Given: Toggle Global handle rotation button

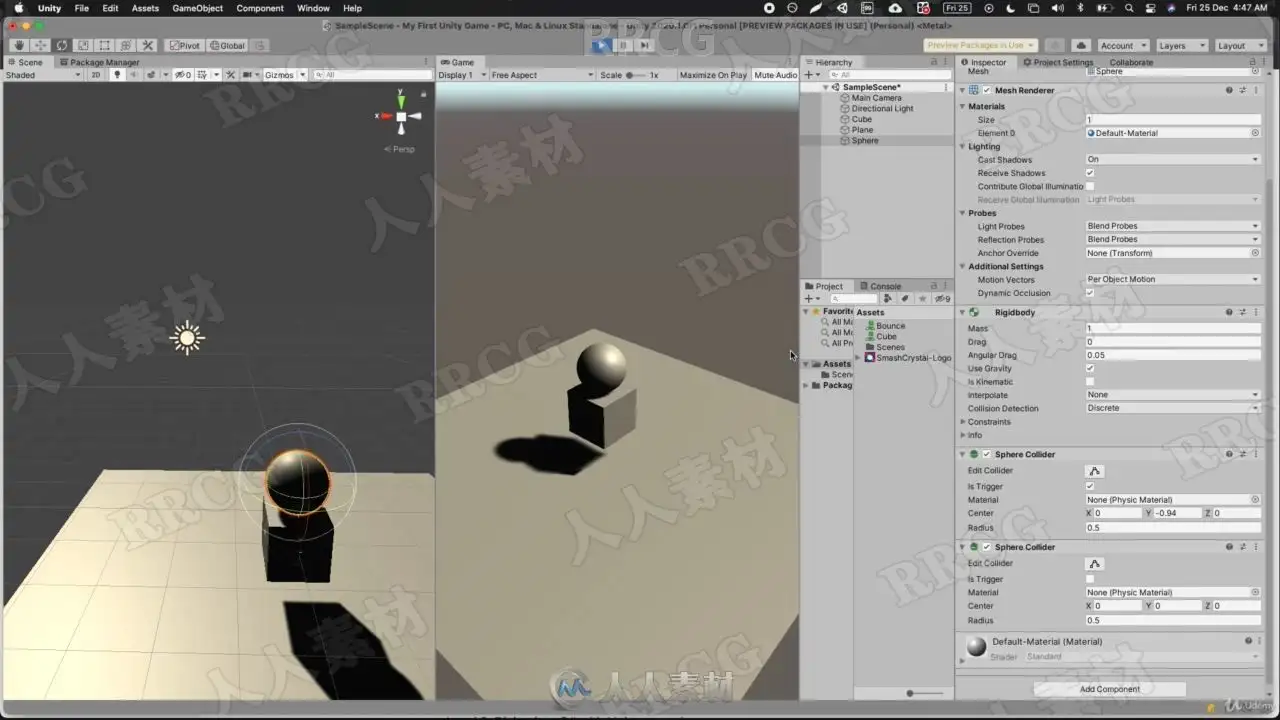Looking at the screenshot, I should [227, 45].
